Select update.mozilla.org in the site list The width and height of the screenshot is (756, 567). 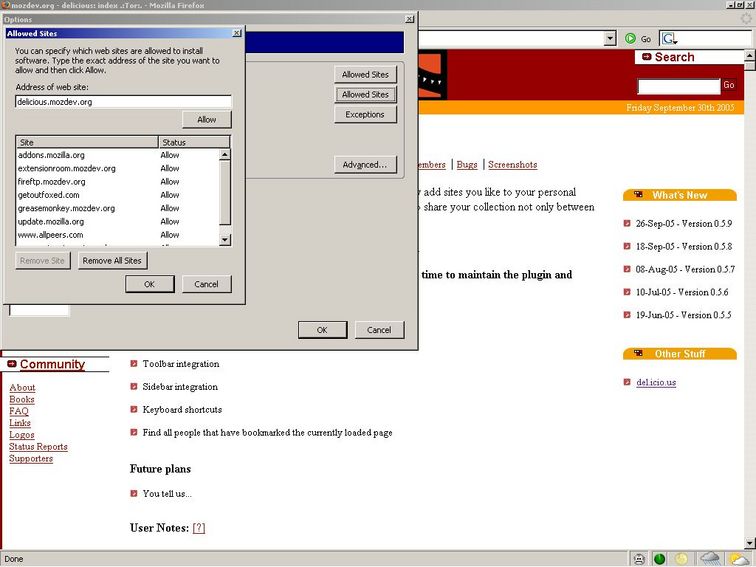coord(117,221)
